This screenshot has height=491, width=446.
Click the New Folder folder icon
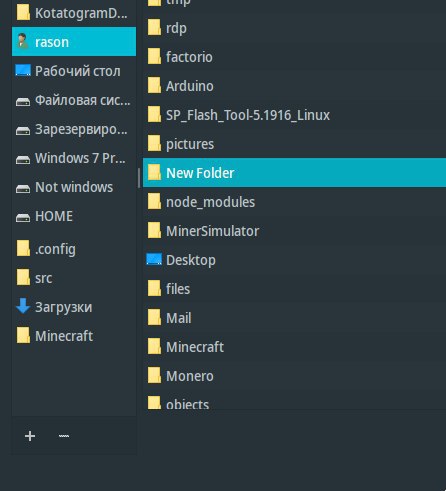tap(154, 172)
